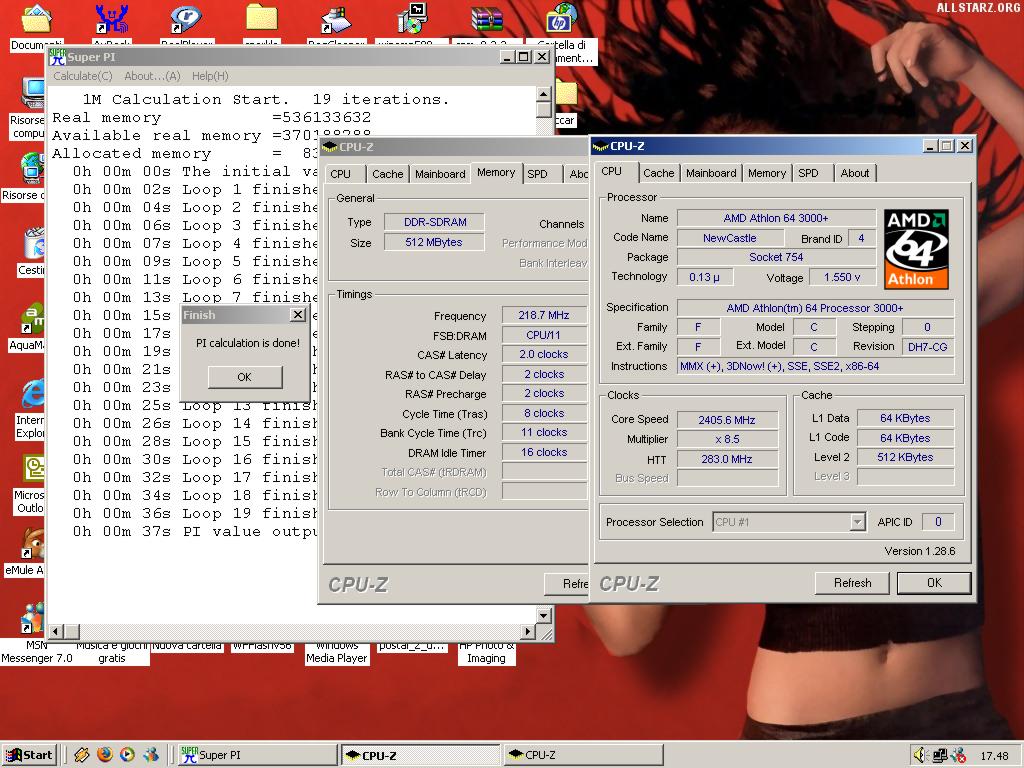Open the MSN Messenger 7.0 desktop icon

pyautogui.click(x=31, y=618)
